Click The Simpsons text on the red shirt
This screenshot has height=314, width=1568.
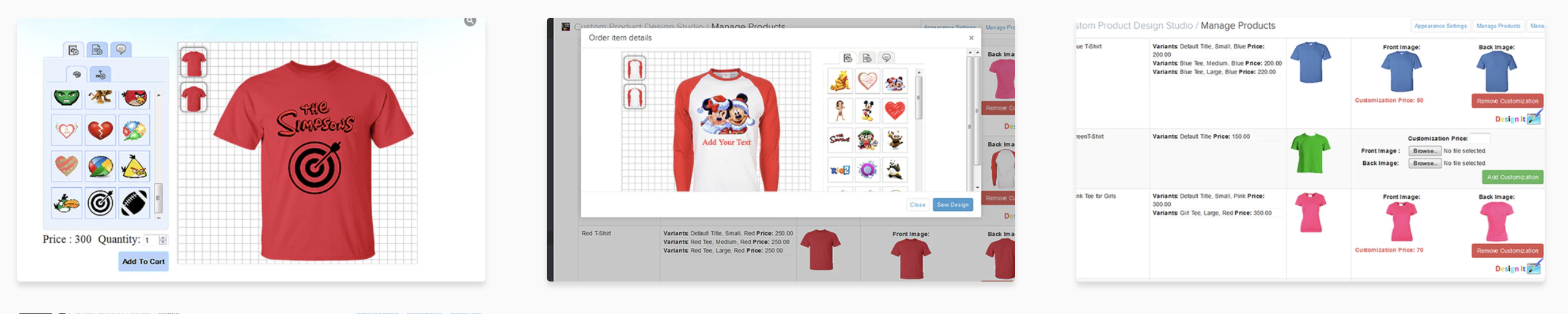pos(315,120)
